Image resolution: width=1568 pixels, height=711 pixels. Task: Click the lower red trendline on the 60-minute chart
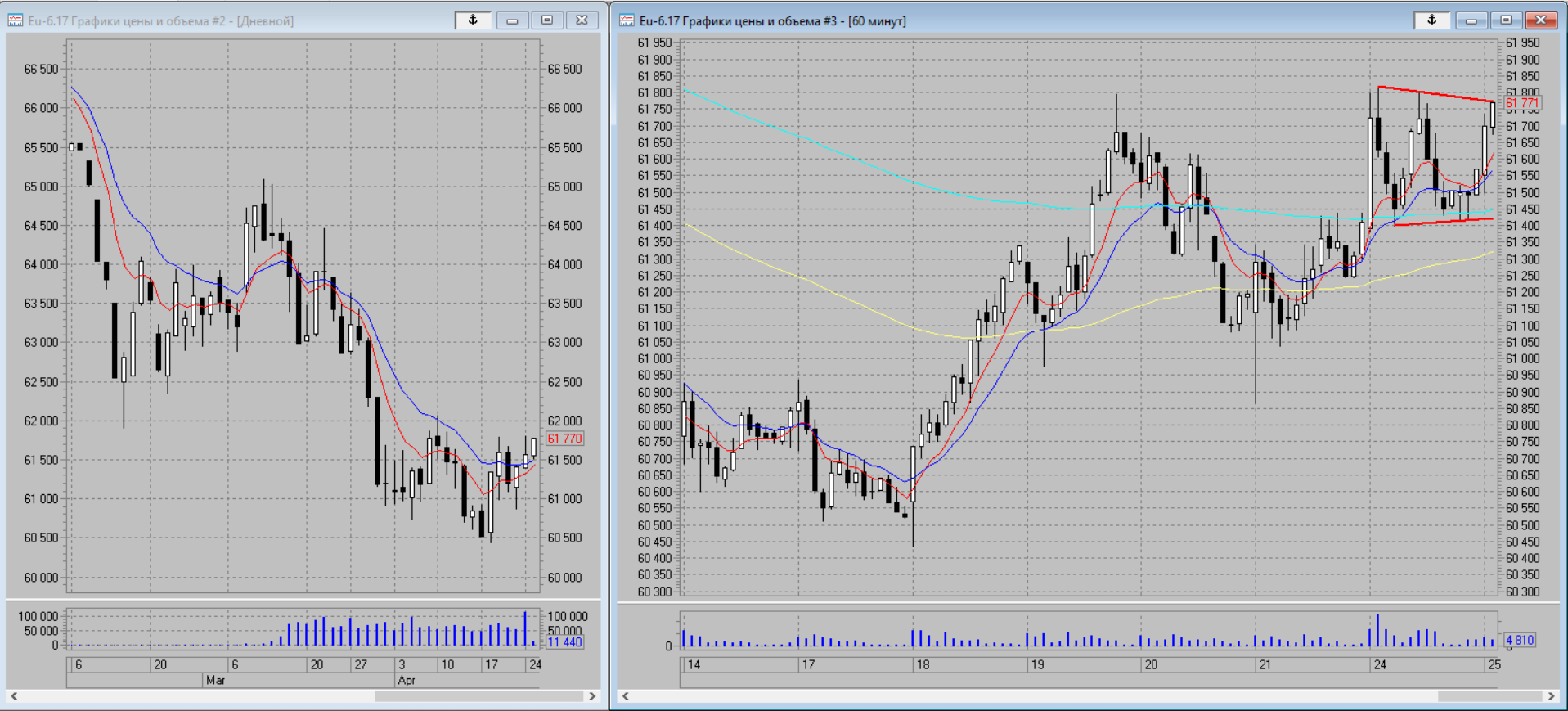pyautogui.click(x=1444, y=221)
